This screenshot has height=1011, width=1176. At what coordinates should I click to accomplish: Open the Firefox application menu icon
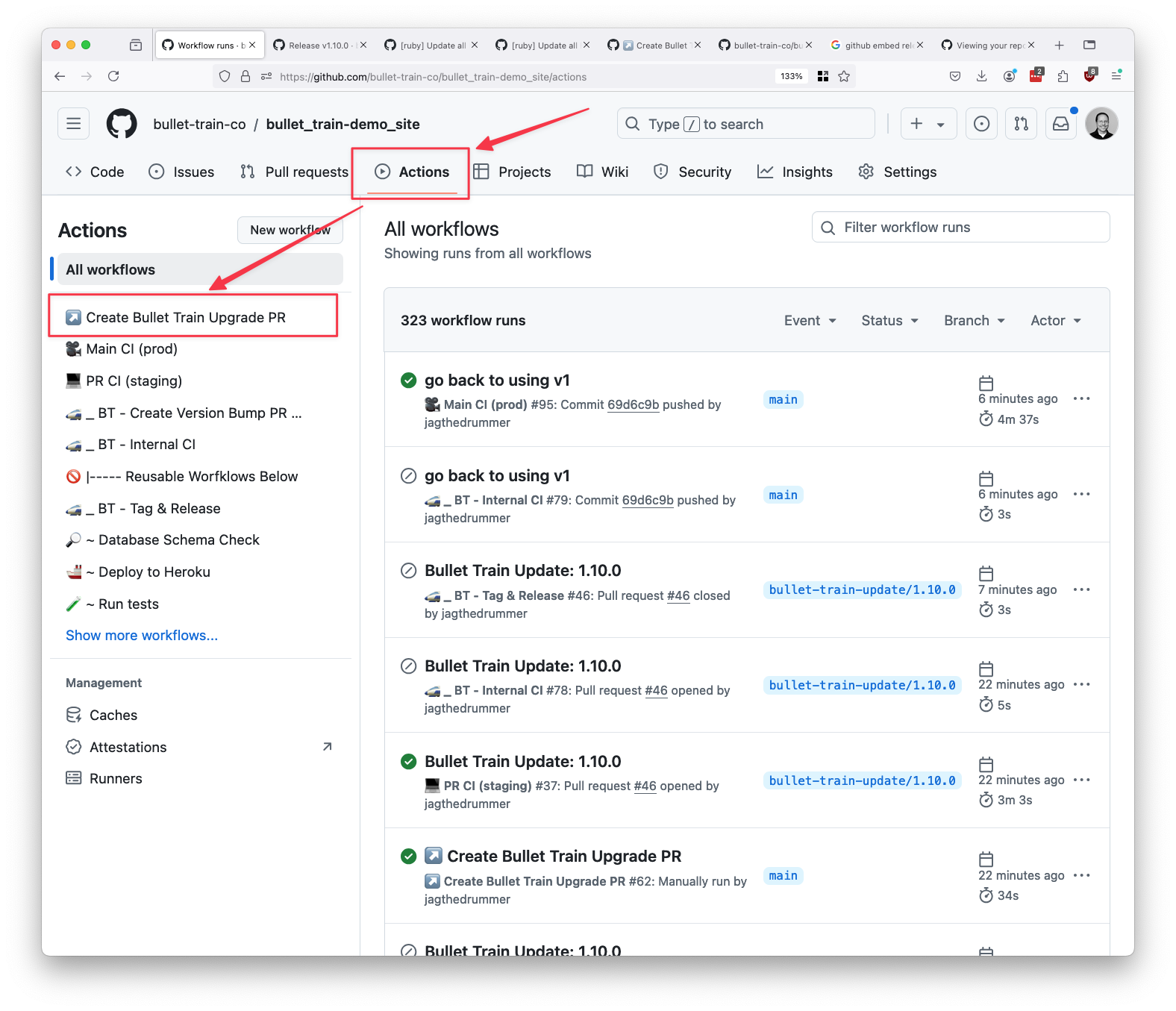click(x=1116, y=76)
